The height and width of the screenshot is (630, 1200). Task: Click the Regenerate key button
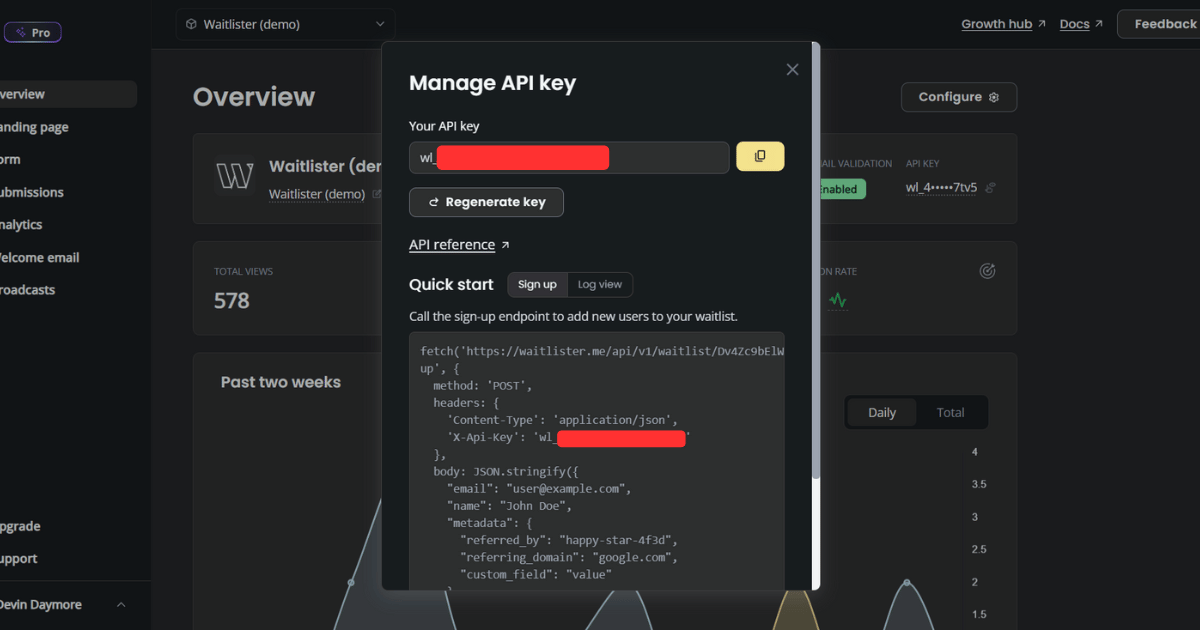click(486, 202)
